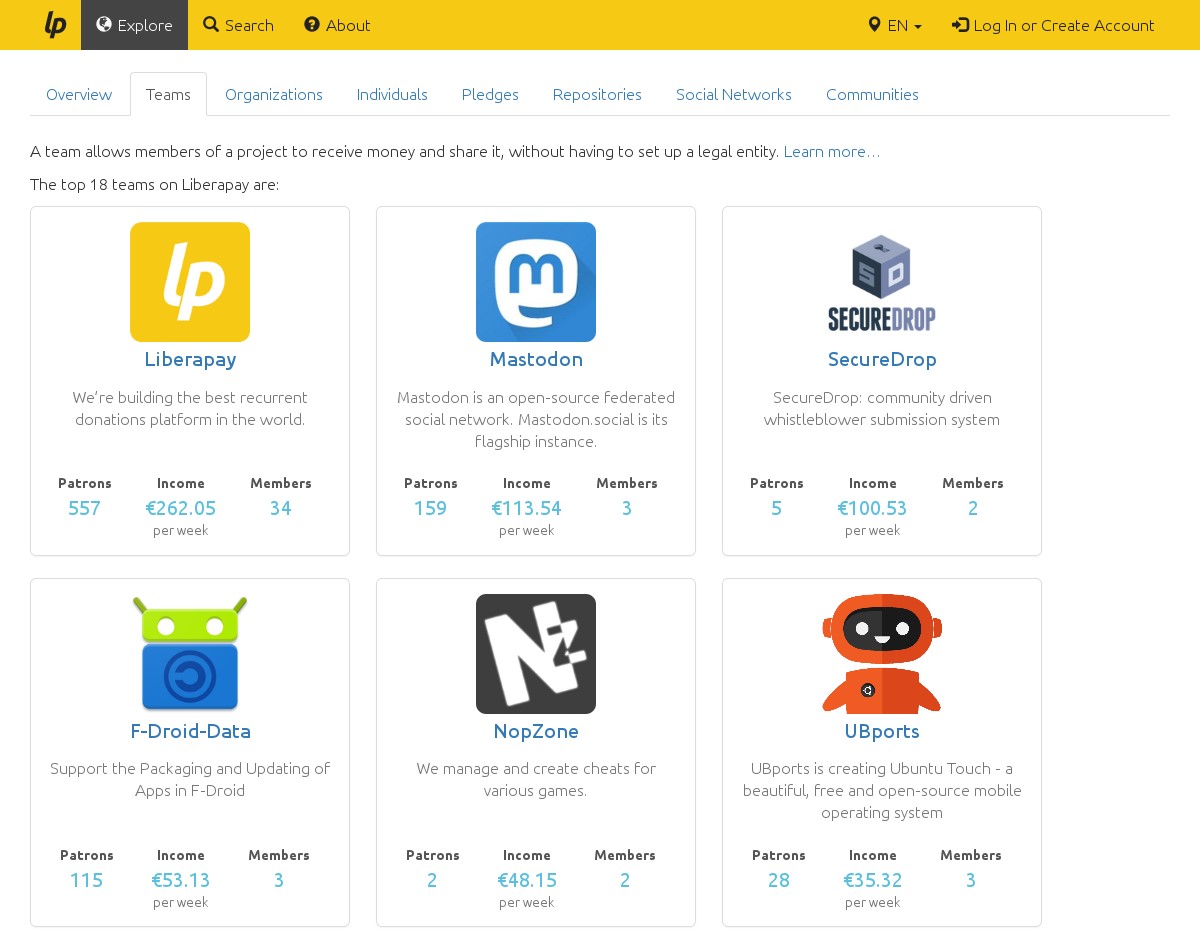The image size is (1200, 940).
Task: Click the Mastodon elephant logo
Action: pos(536,282)
